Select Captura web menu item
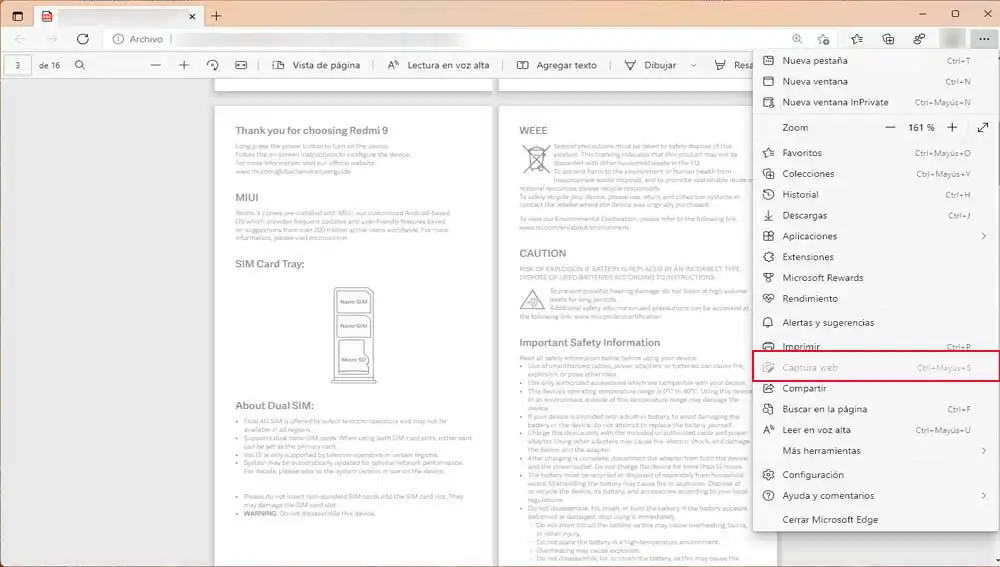The image size is (1000, 567). coord(876,367)
